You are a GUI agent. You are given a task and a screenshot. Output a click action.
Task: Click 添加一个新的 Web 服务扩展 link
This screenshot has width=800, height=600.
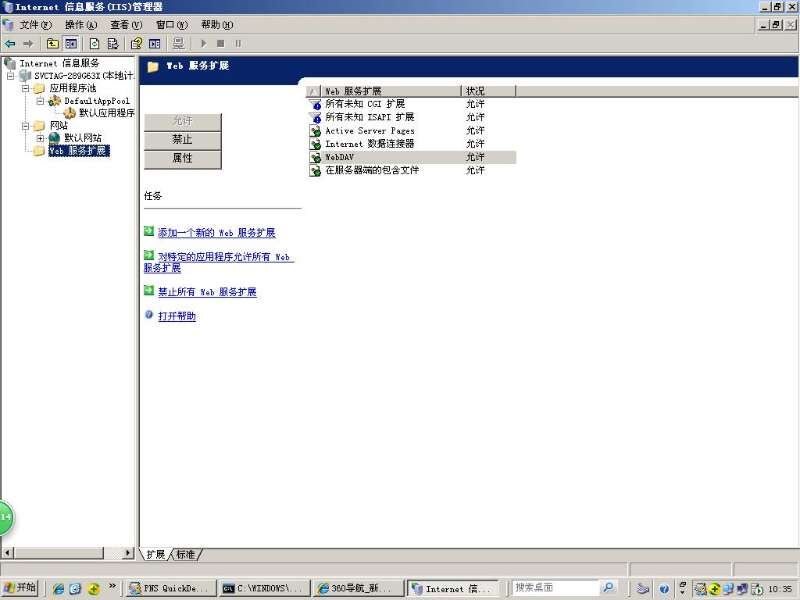point(216,233)
